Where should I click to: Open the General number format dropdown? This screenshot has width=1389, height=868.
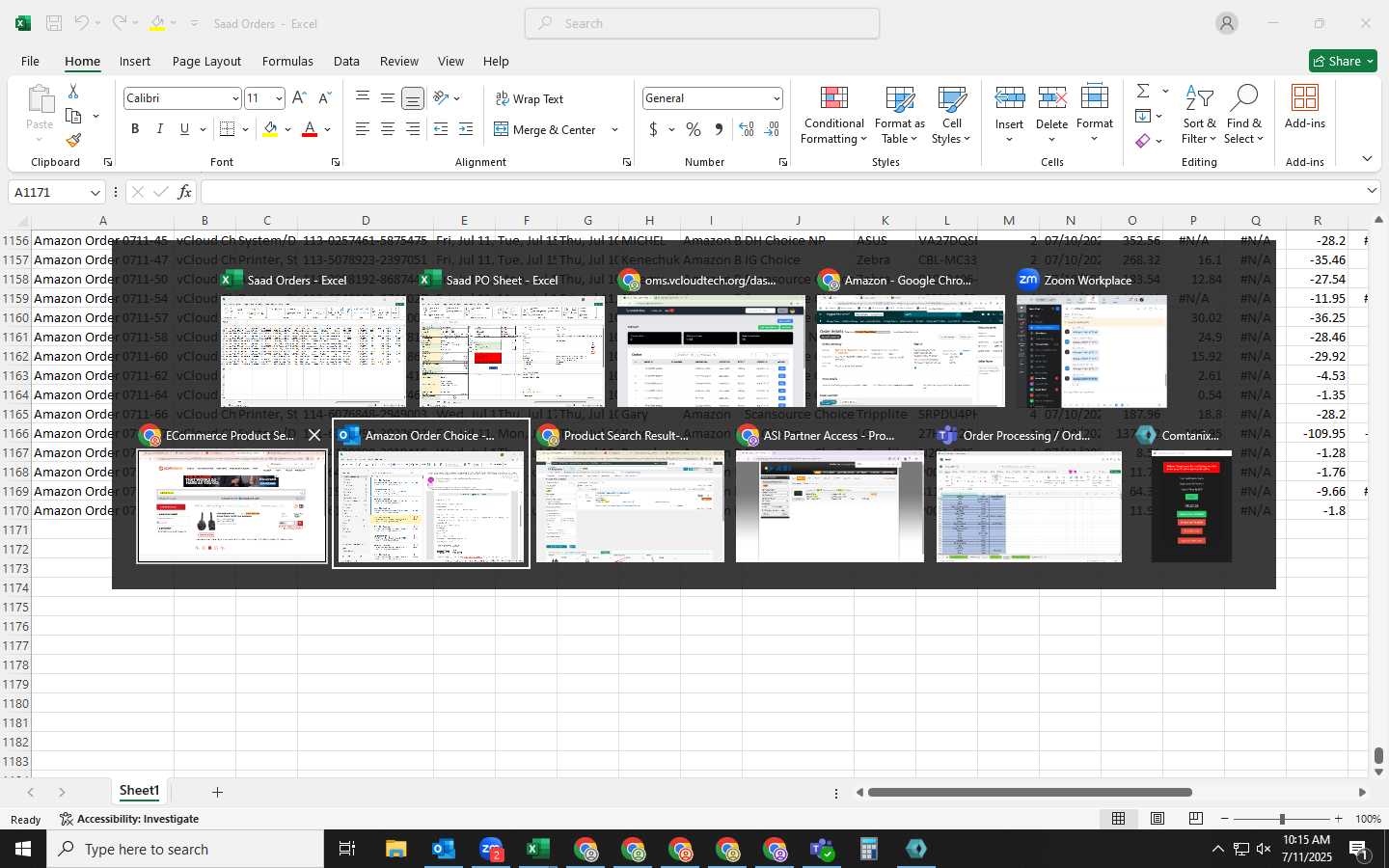[776, 98]
